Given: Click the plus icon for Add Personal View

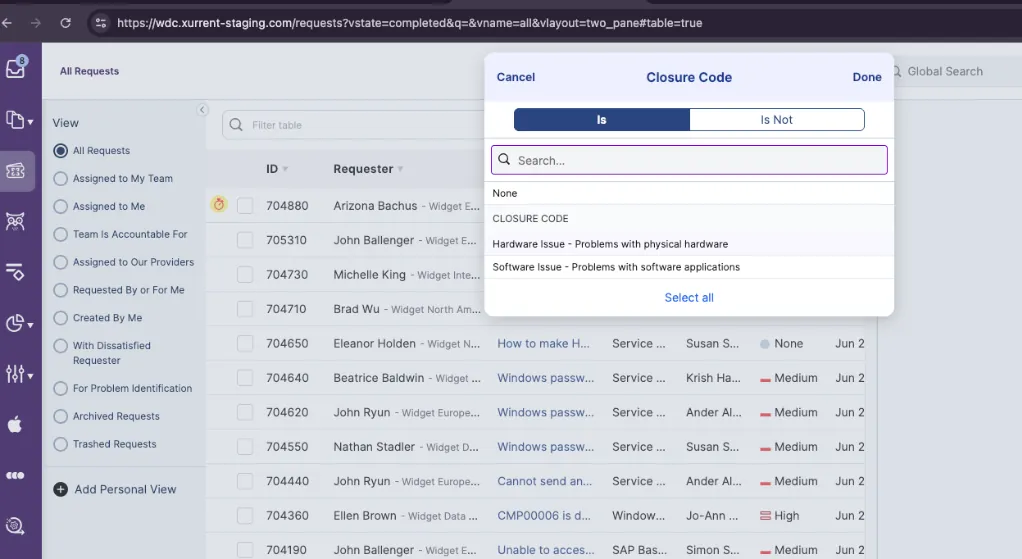Looking at the screenshot, I should (x=61, y=489).
